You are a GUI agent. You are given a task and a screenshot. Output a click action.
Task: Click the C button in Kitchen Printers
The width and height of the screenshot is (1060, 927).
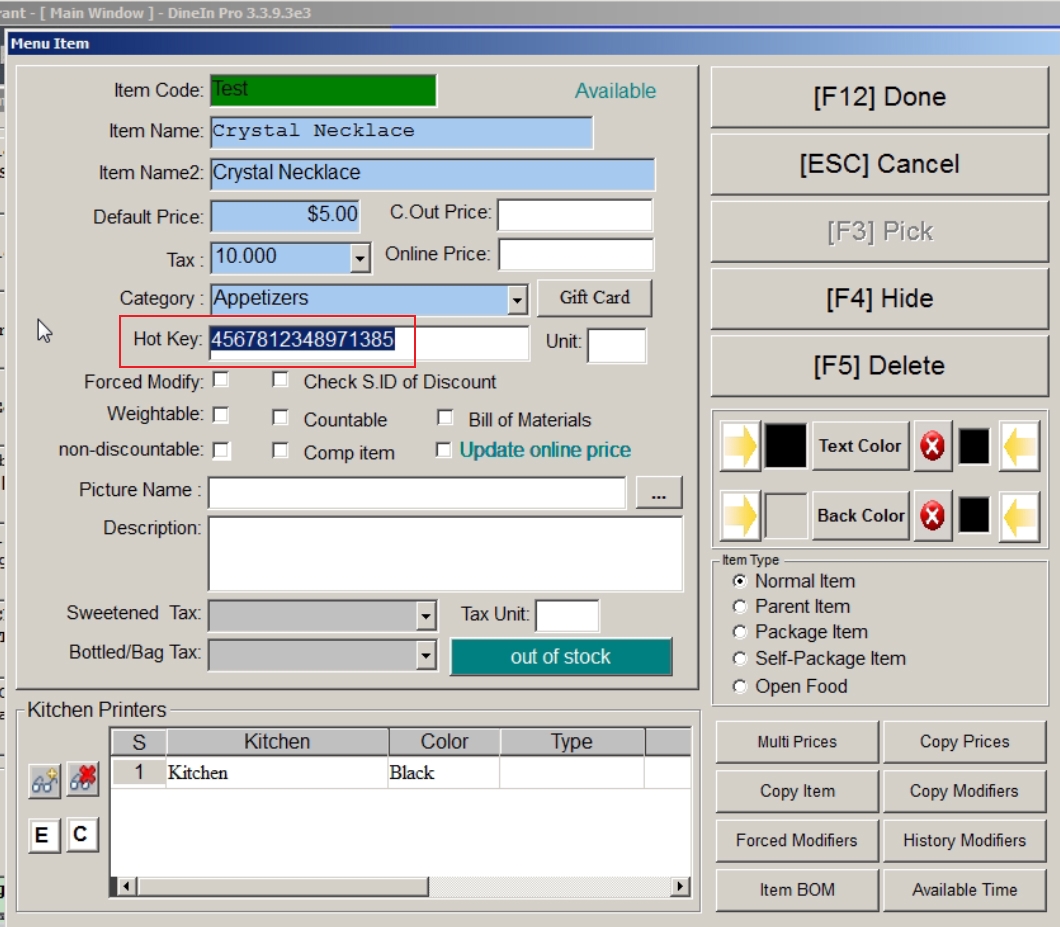(81, 834)
